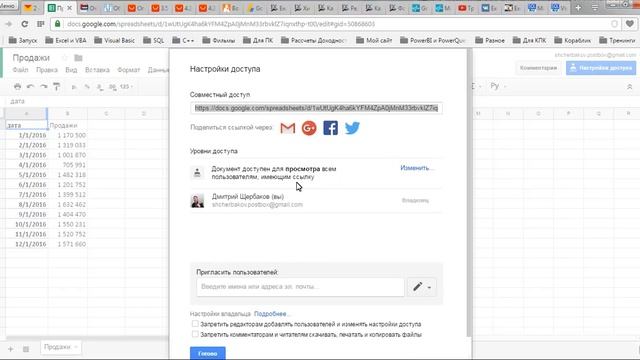Open the Вид menu
Viewport: 640px width, 360px height.
pyautogui.click(x=71, y=70)
